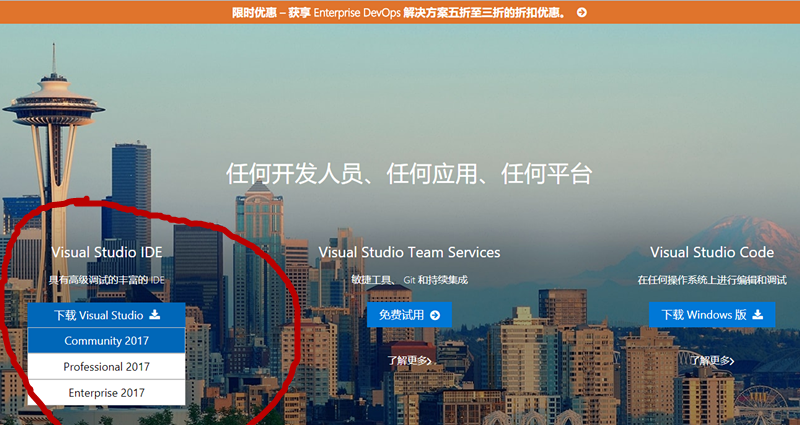Click the arrow icon in the orange promo banner
Screen dimensions: 800x425
point(582,12)
